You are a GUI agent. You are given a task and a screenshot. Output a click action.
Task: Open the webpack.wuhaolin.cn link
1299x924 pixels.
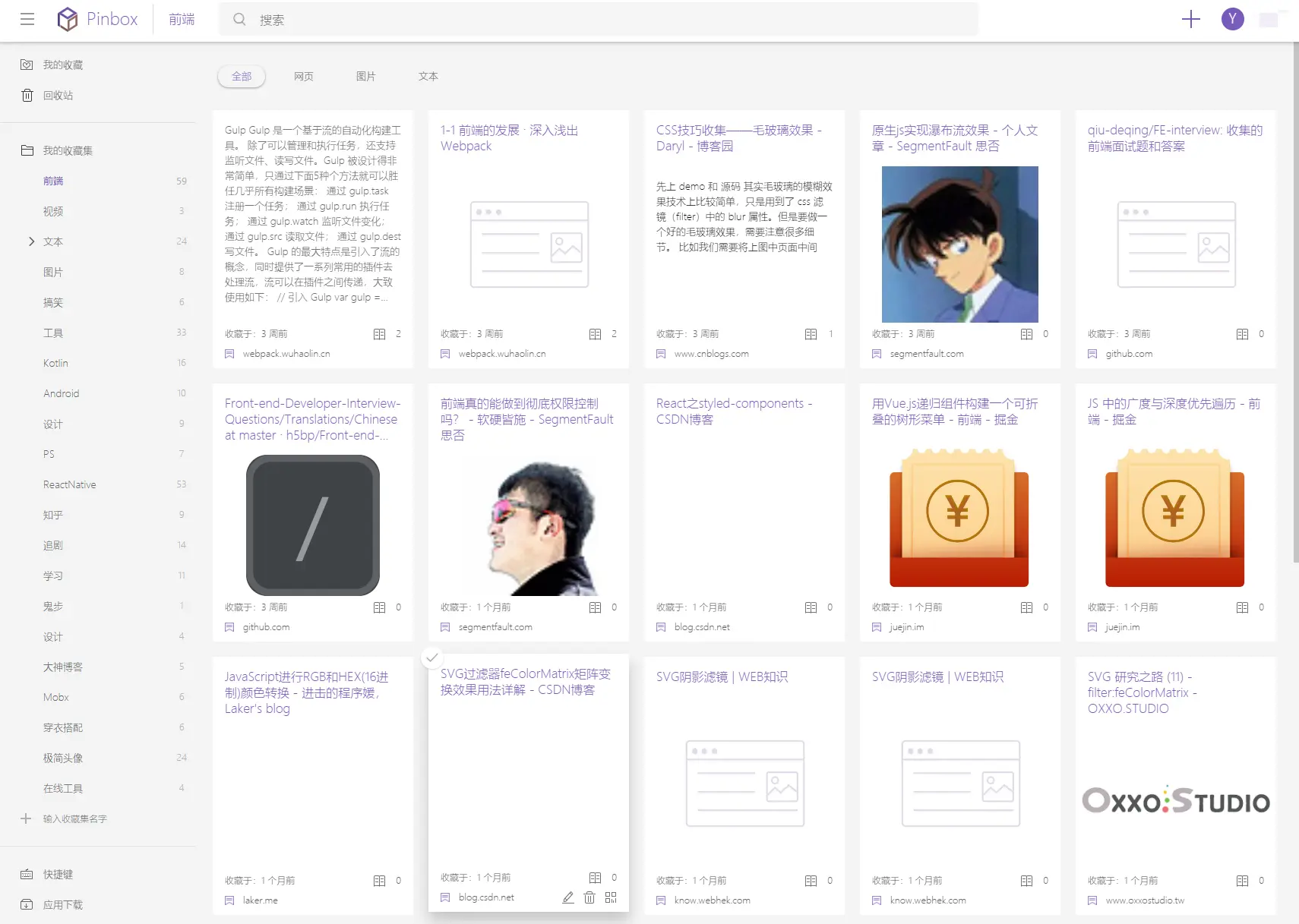(x=285, y=353)
